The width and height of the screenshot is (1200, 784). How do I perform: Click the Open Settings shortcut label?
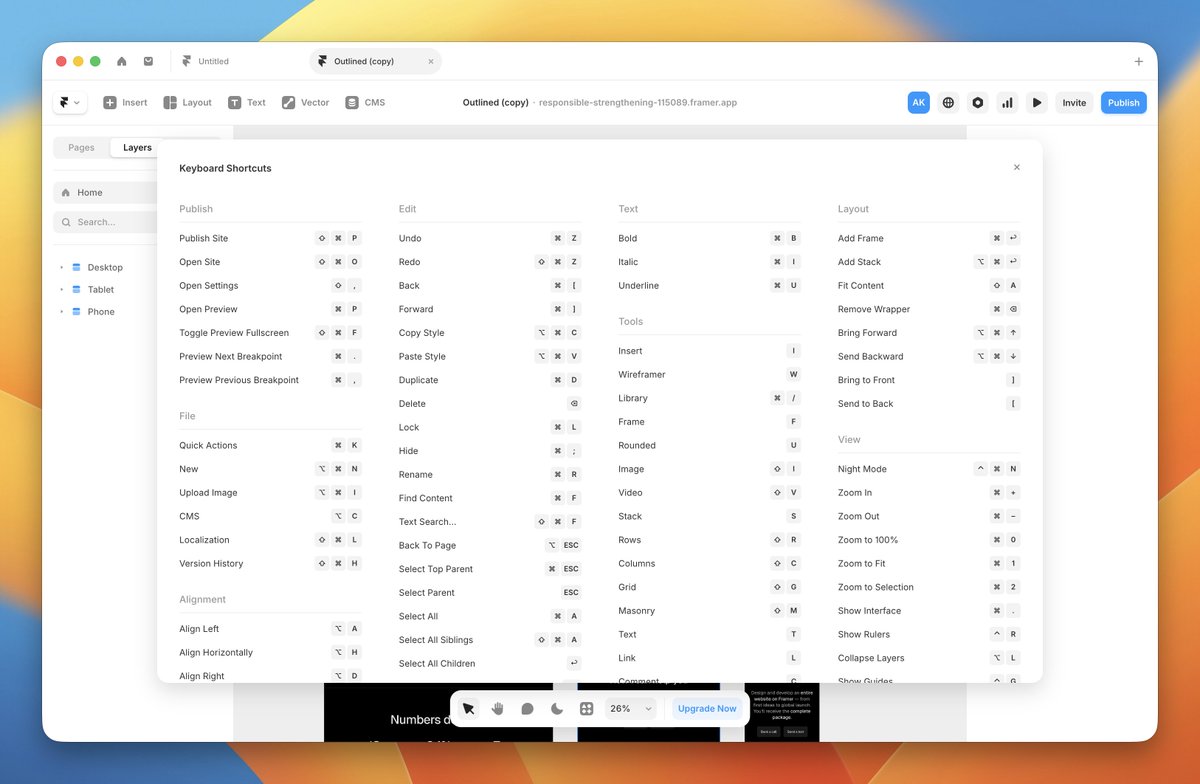[x=208, y=285]
